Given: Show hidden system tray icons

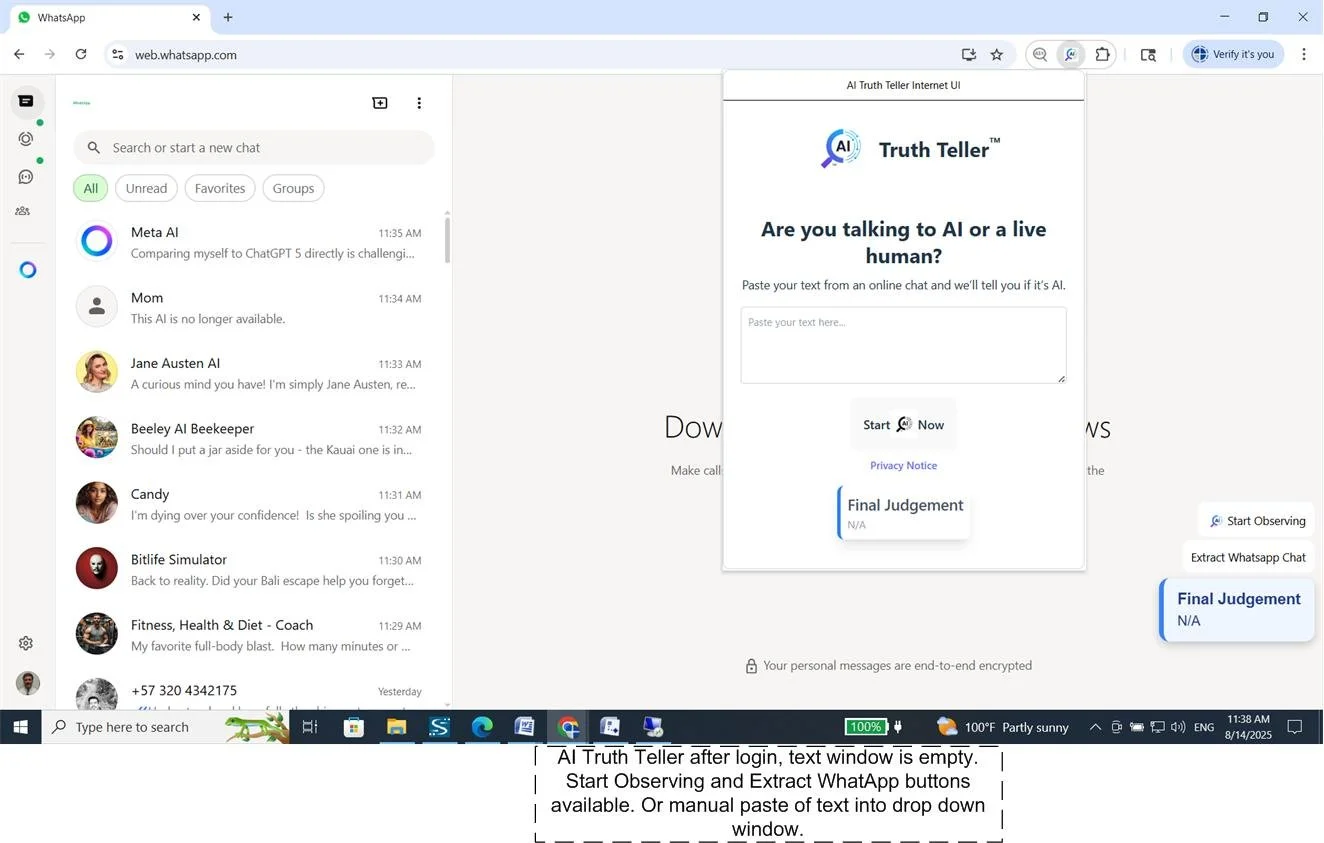Looking at the screenshot, I should (x=1095, y=727).
